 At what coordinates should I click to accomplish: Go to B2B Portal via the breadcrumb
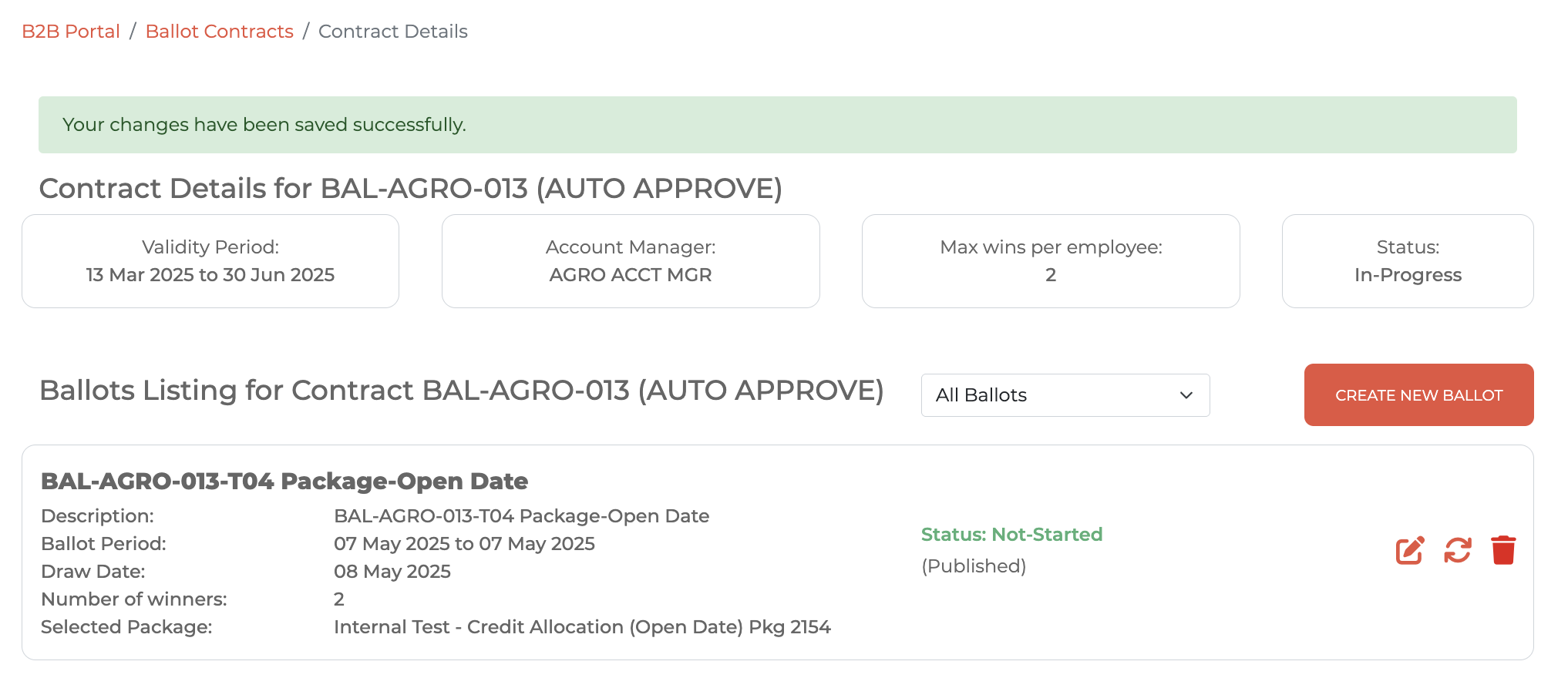tap(71, 32)
